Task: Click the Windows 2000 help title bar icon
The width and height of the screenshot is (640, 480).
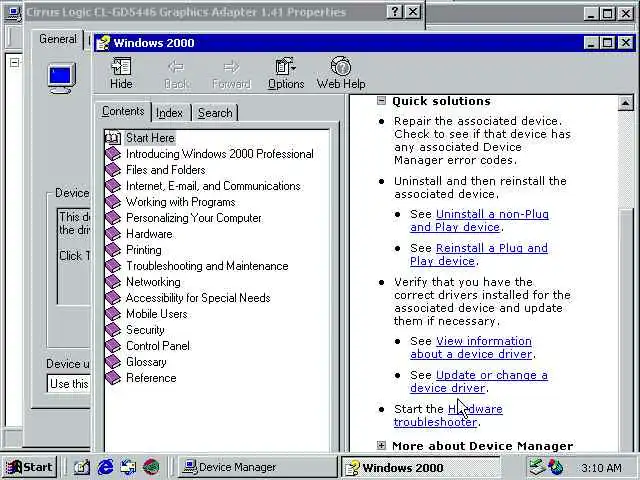Action: (103, 43)
